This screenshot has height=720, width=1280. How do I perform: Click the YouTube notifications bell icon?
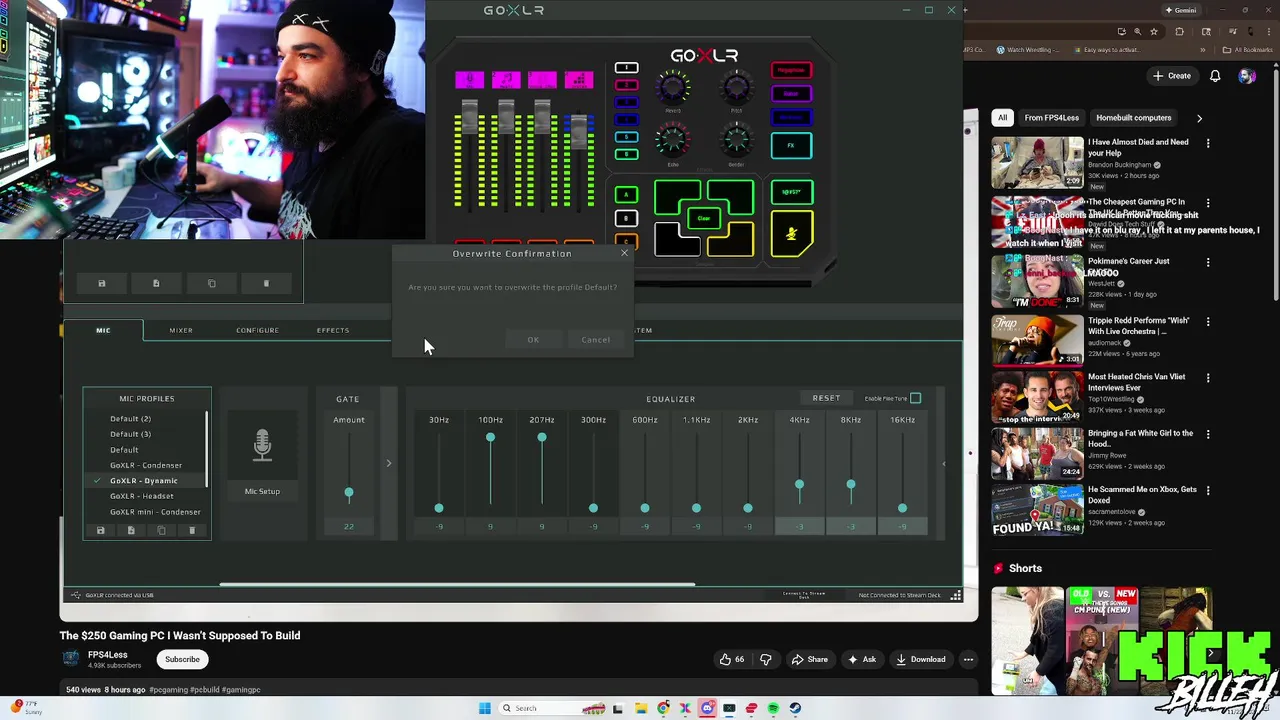click(1215, 76)
